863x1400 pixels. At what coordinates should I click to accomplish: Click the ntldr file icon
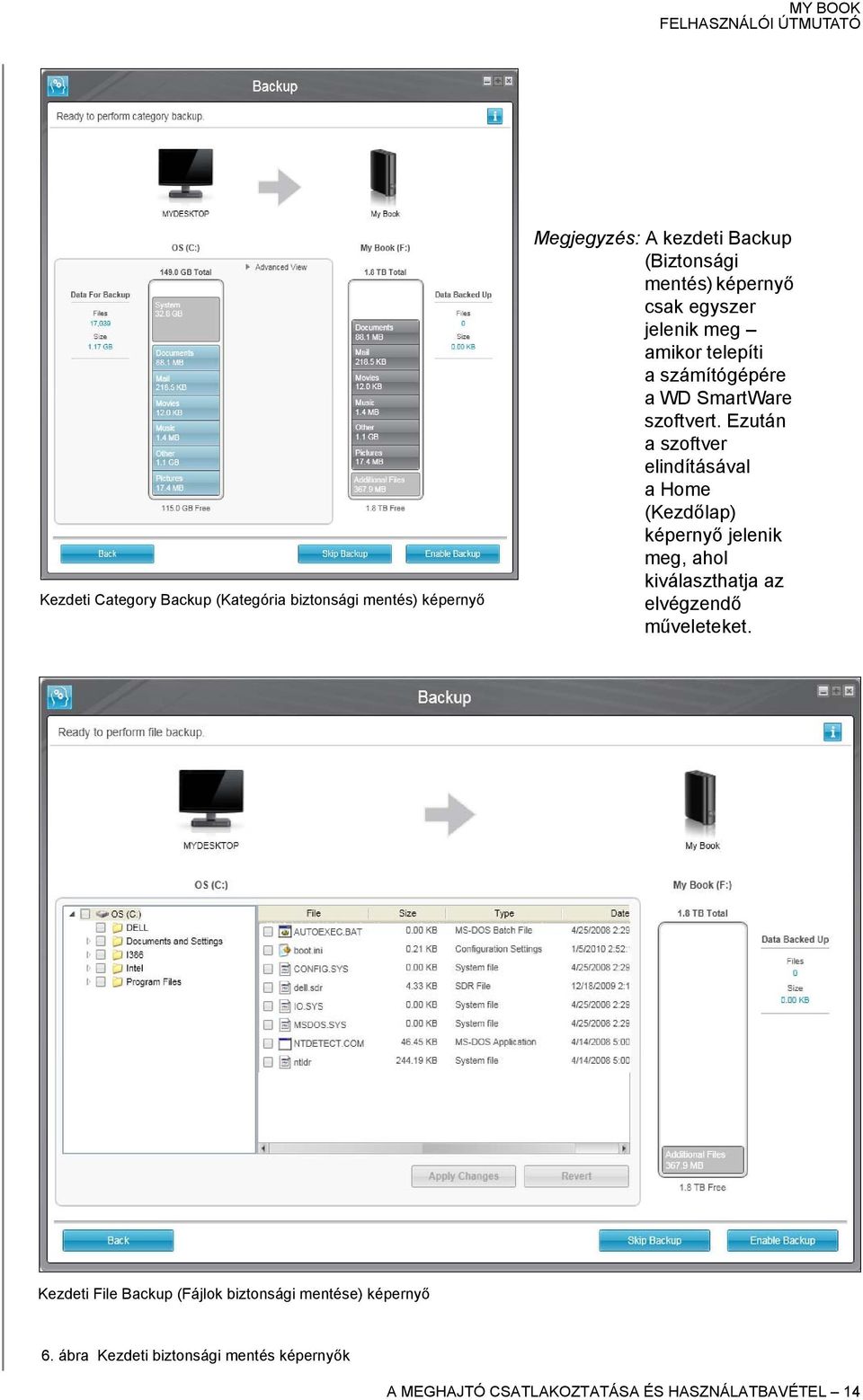pyautogui.click(x=285, y=1062)
